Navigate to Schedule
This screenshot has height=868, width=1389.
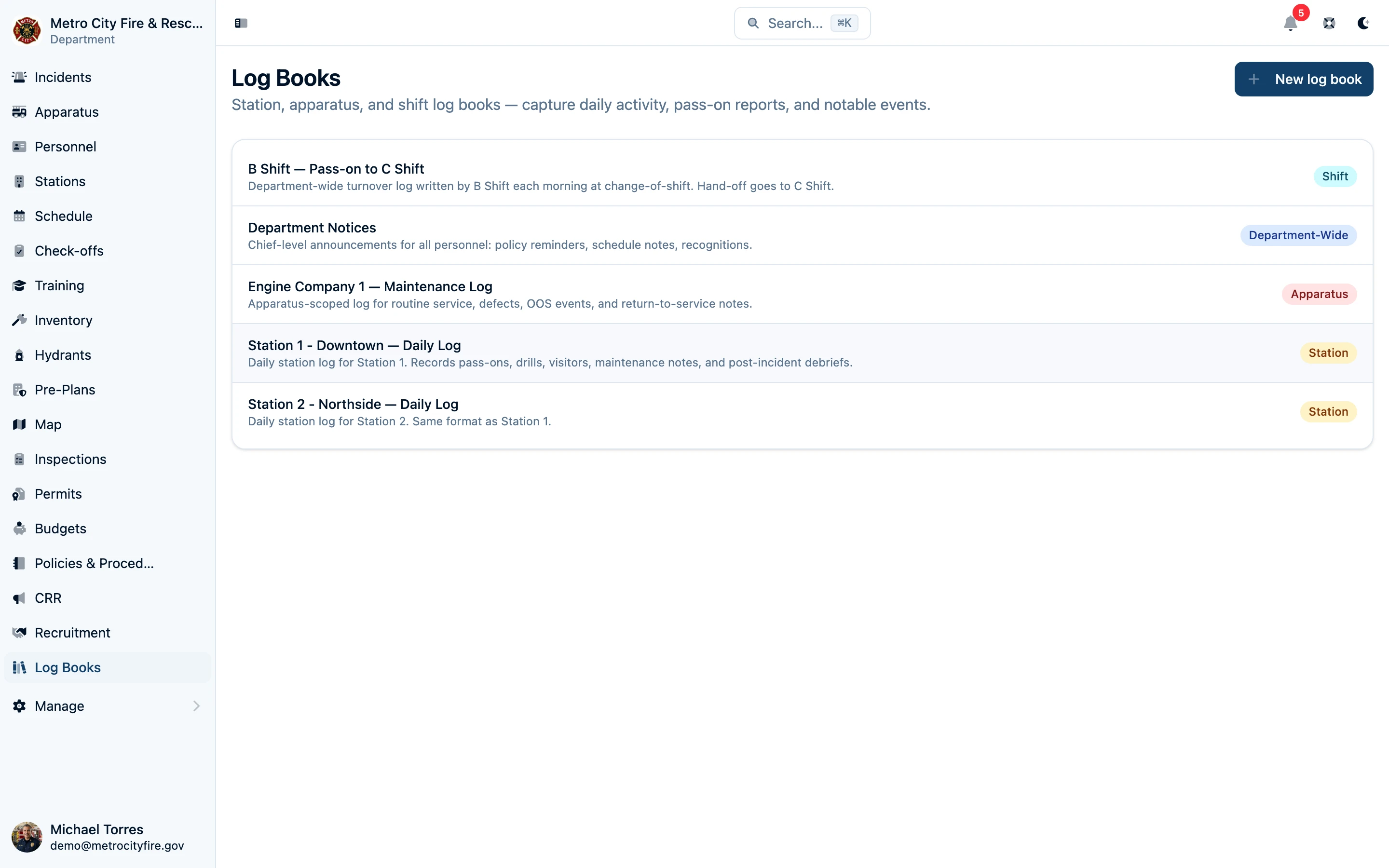[x=108, y=216]
